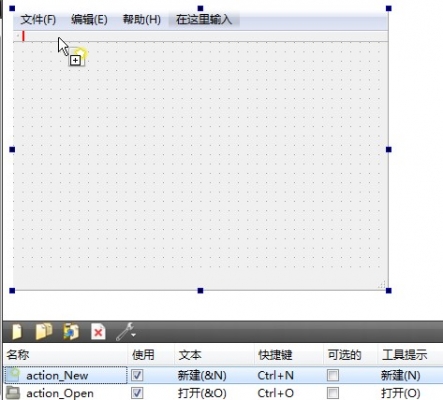Select the action_New row name
The width and height of the screenshot is (443, 400).
(x=57, y=376)
